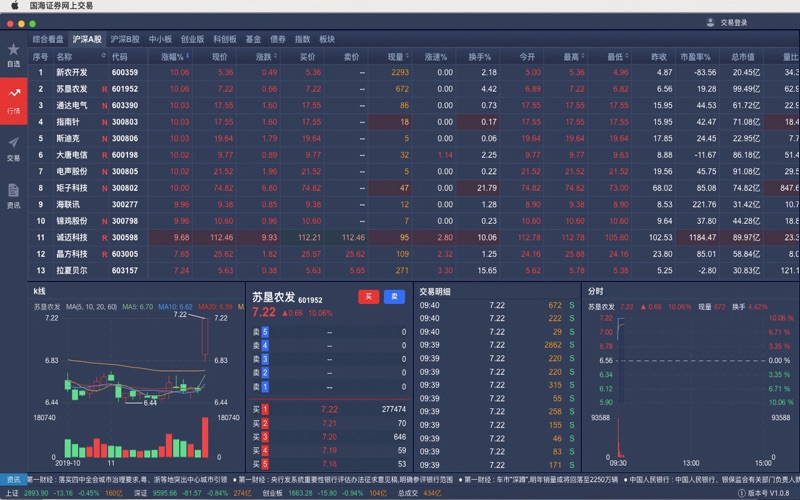The height and width of the screenshot is (500, 800).
Task: Sort by the 最高 column header
Action: (x=572, y=57)
